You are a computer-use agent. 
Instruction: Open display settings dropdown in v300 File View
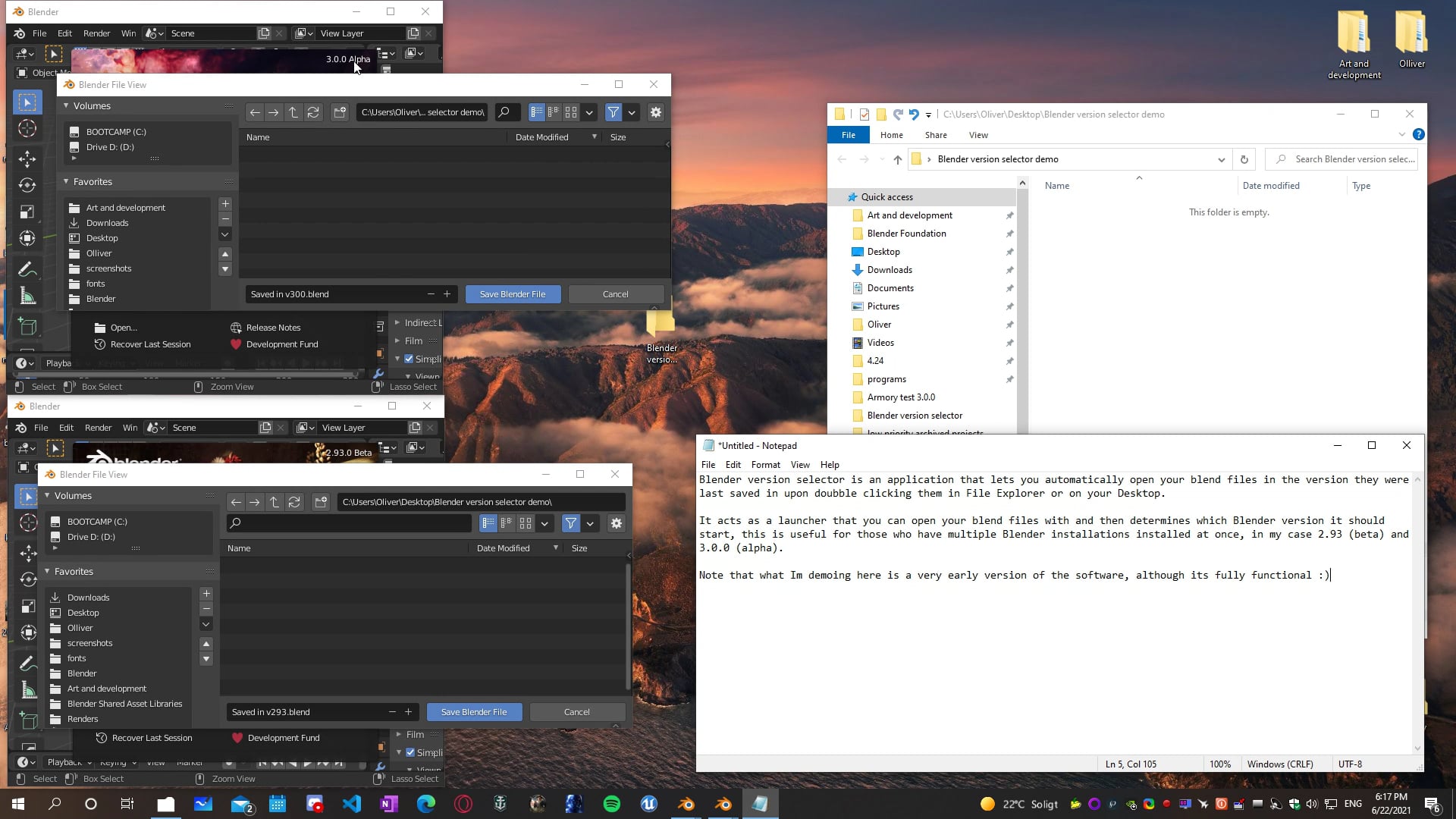589,112
